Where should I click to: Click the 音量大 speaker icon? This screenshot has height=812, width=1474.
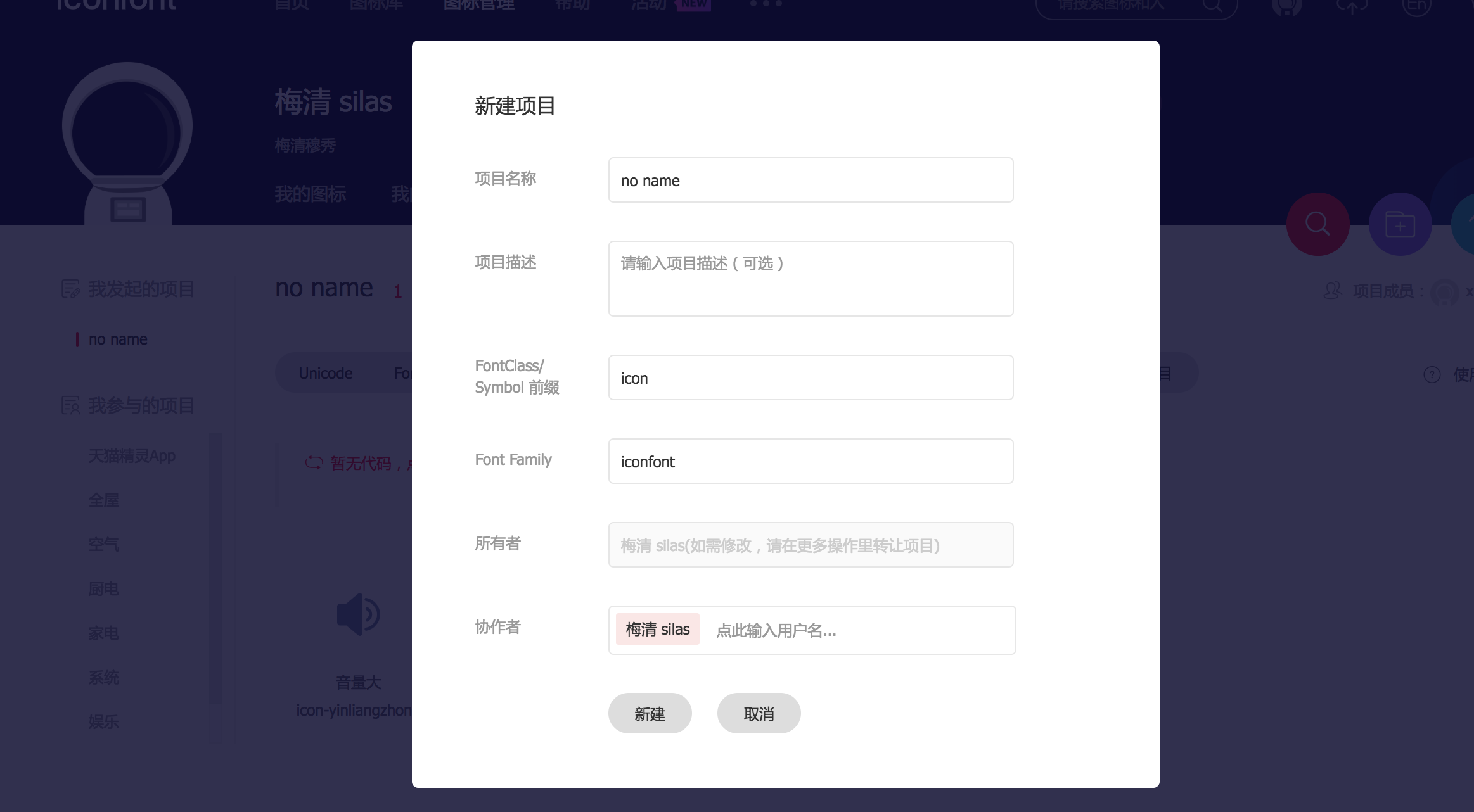(x=358, y=614)
